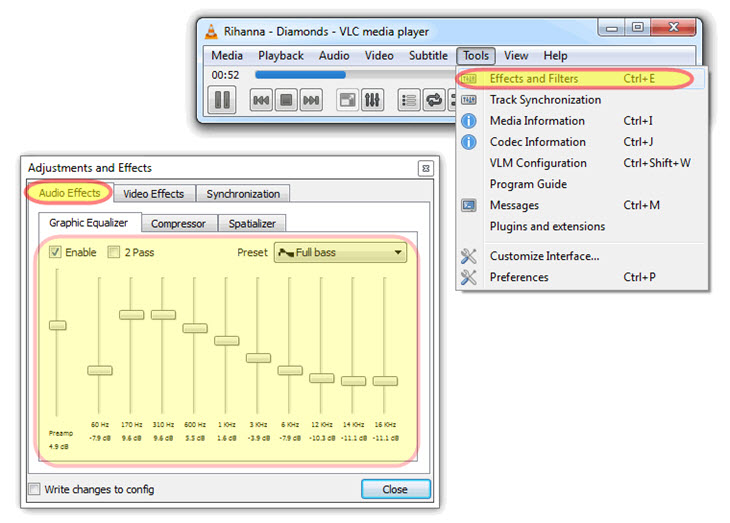Click the VLC cone icon in title bar
The width and height of the screenshot is (730, 523).
[211, 31]
